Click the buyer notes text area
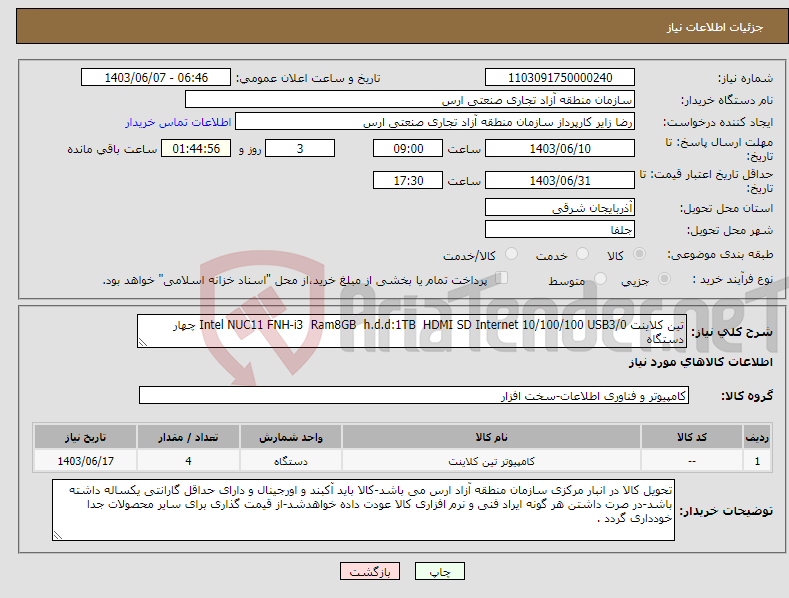 (x=363, y=510)
